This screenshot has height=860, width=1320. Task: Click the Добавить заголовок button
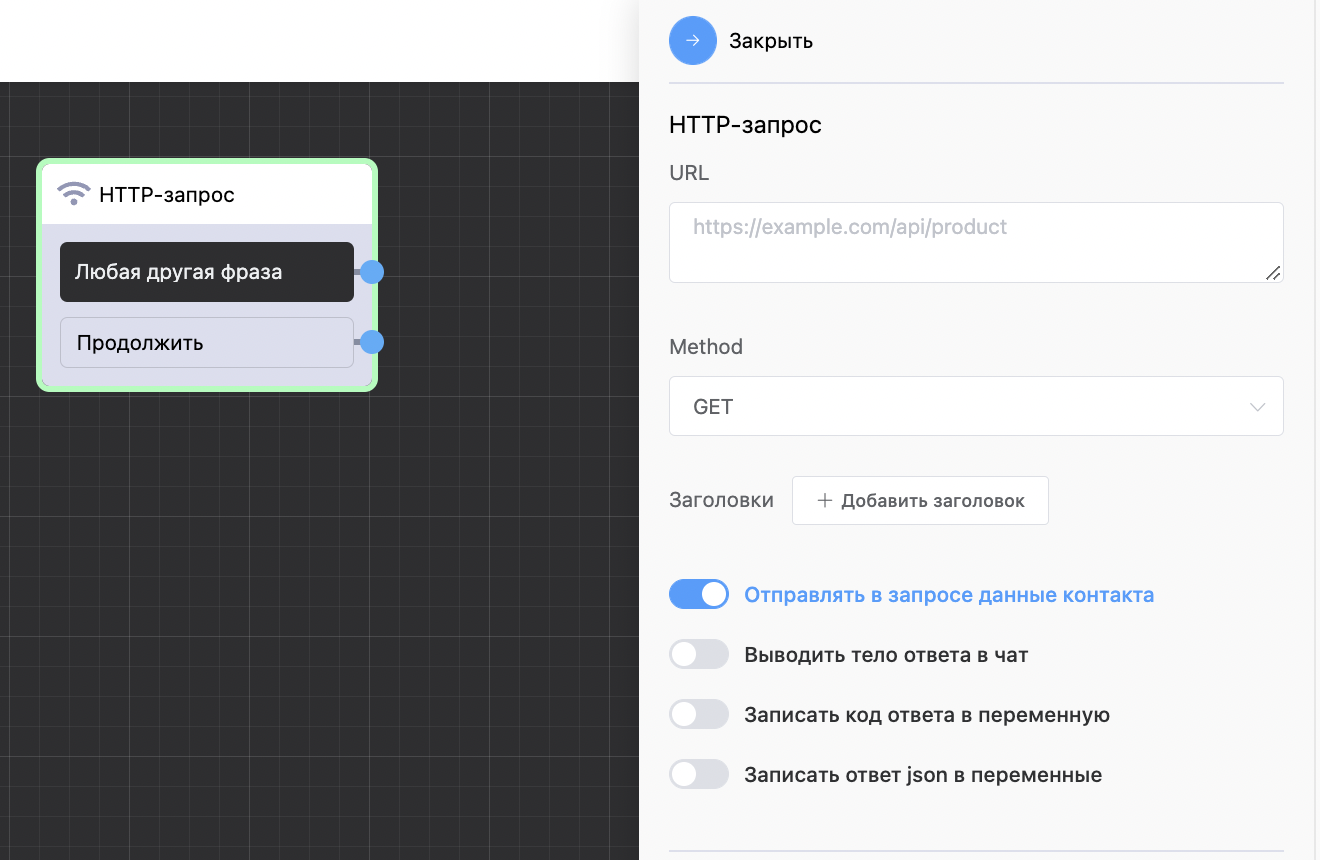pos(920,500)
